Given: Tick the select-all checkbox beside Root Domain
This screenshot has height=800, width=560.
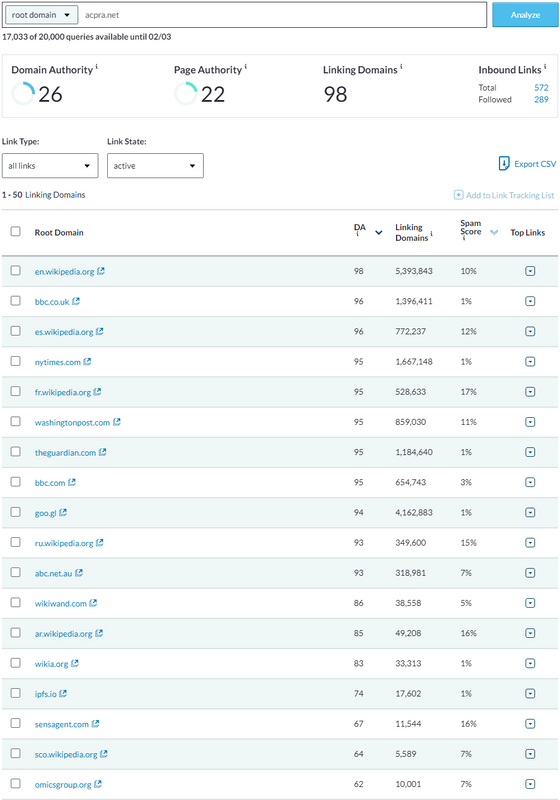Looking at the screenshot, I should point(16,231).
